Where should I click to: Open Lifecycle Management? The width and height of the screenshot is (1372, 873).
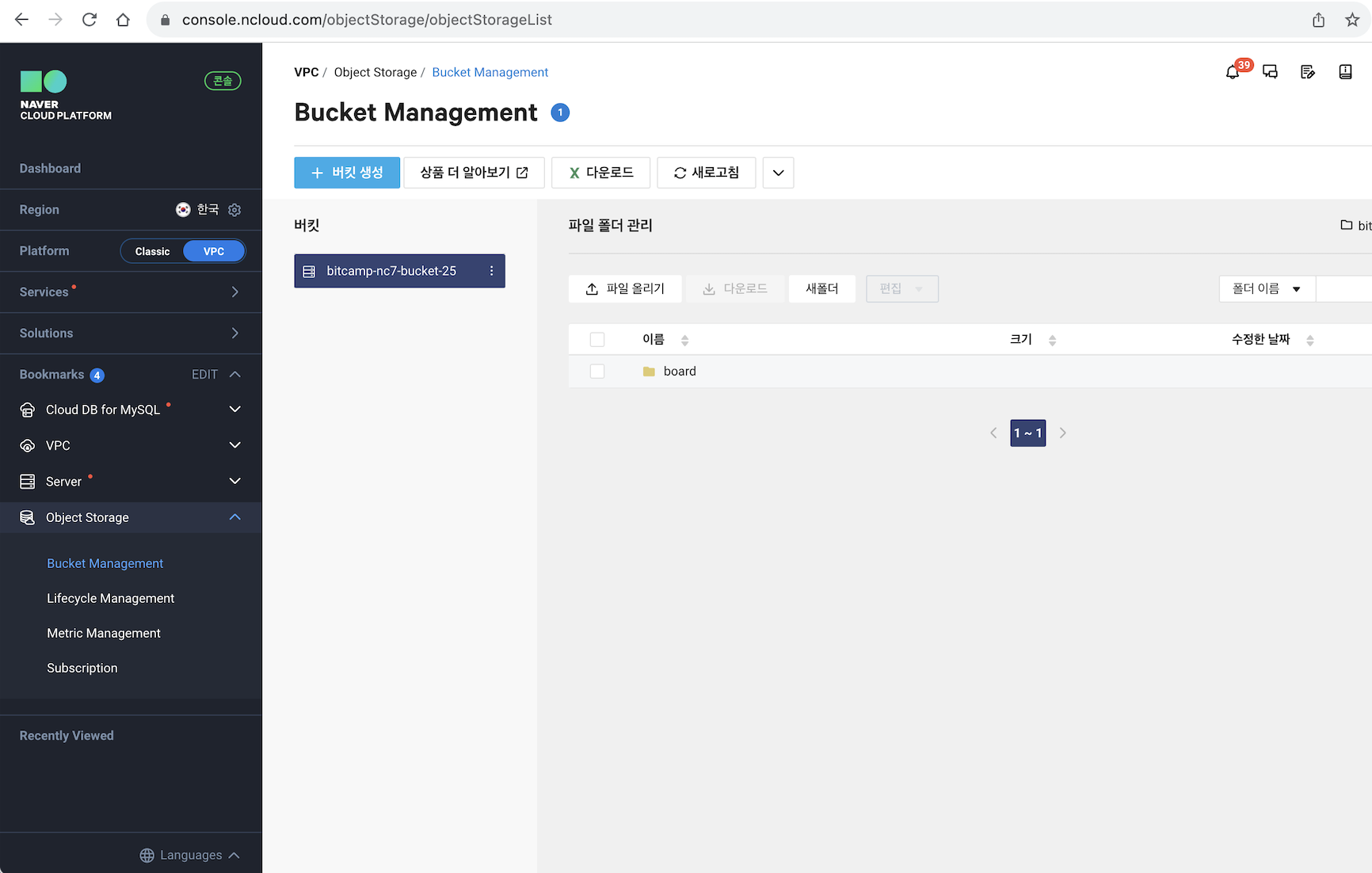[110, 598]
